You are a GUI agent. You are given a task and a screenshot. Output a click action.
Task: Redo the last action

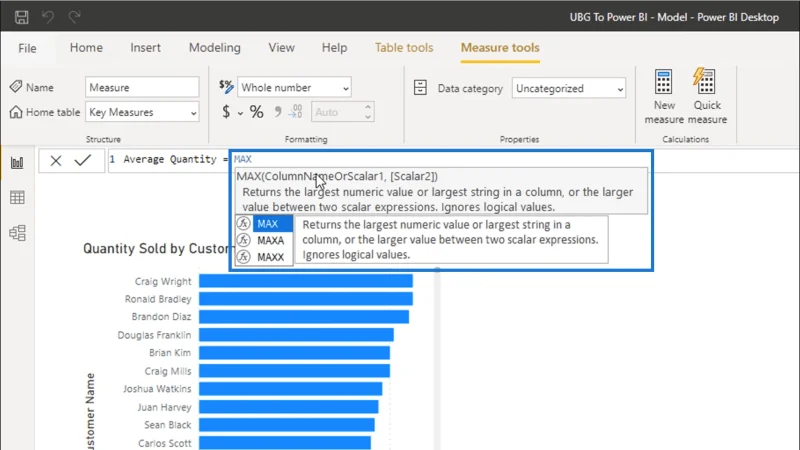(x=74, y=17)
